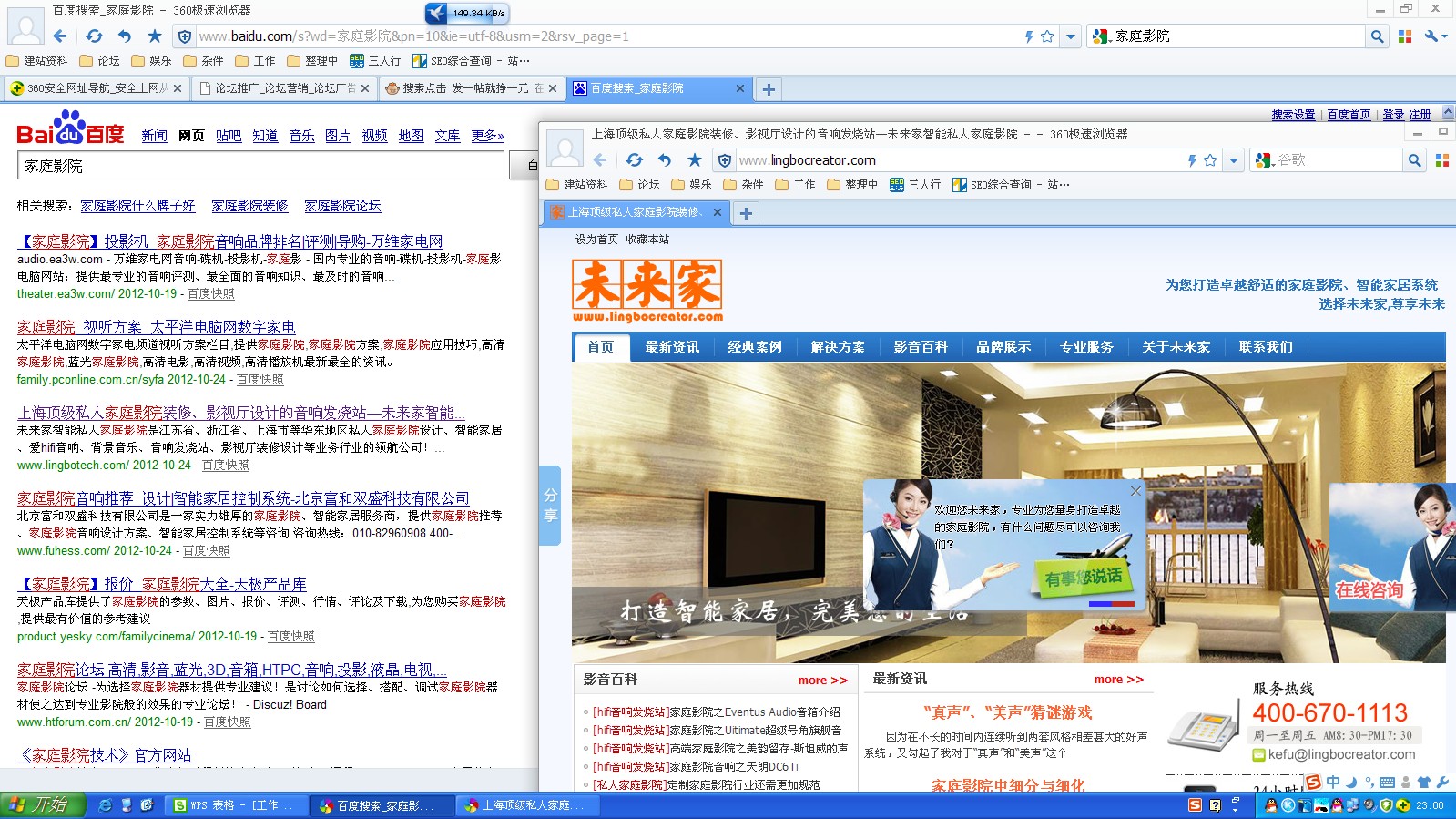Choose search engine beside 谷歌 box

pyautogui.click(x=1264, y=160)
